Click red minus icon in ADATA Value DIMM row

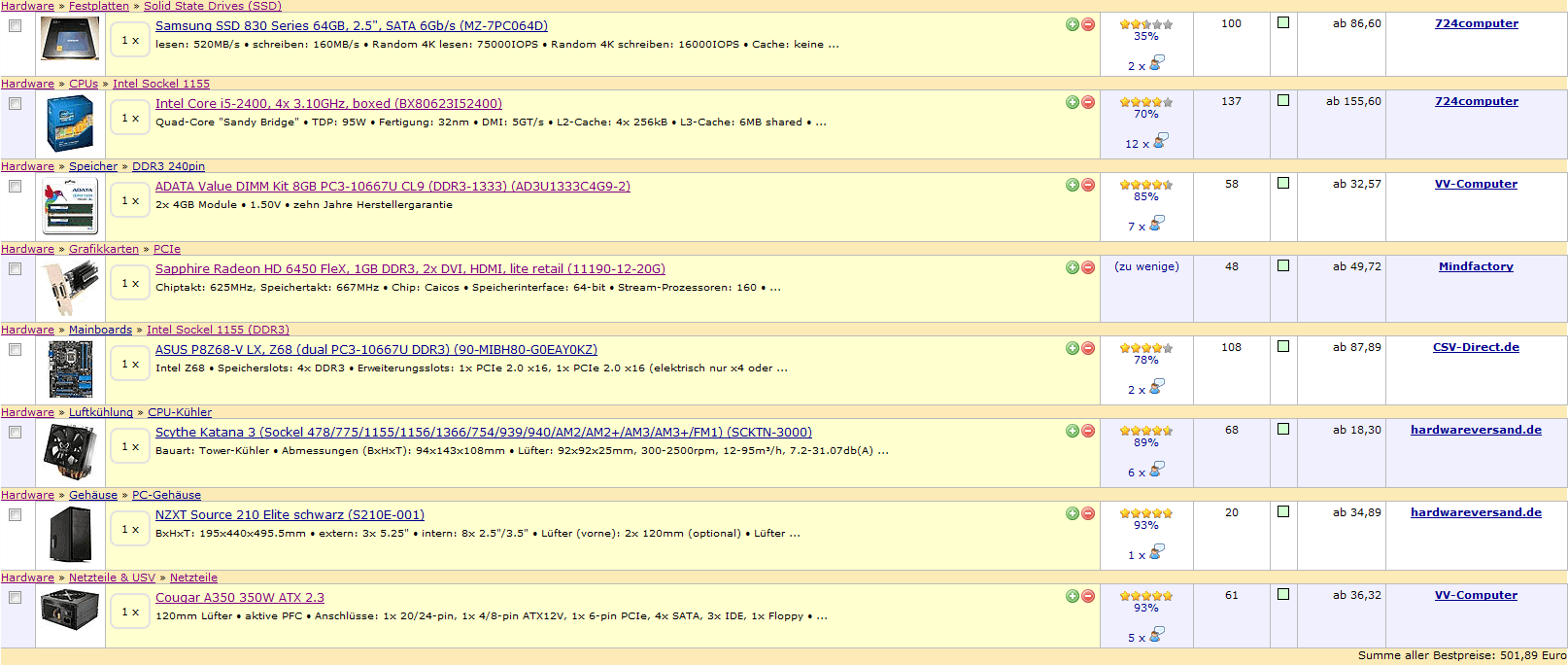point(1088,185)
